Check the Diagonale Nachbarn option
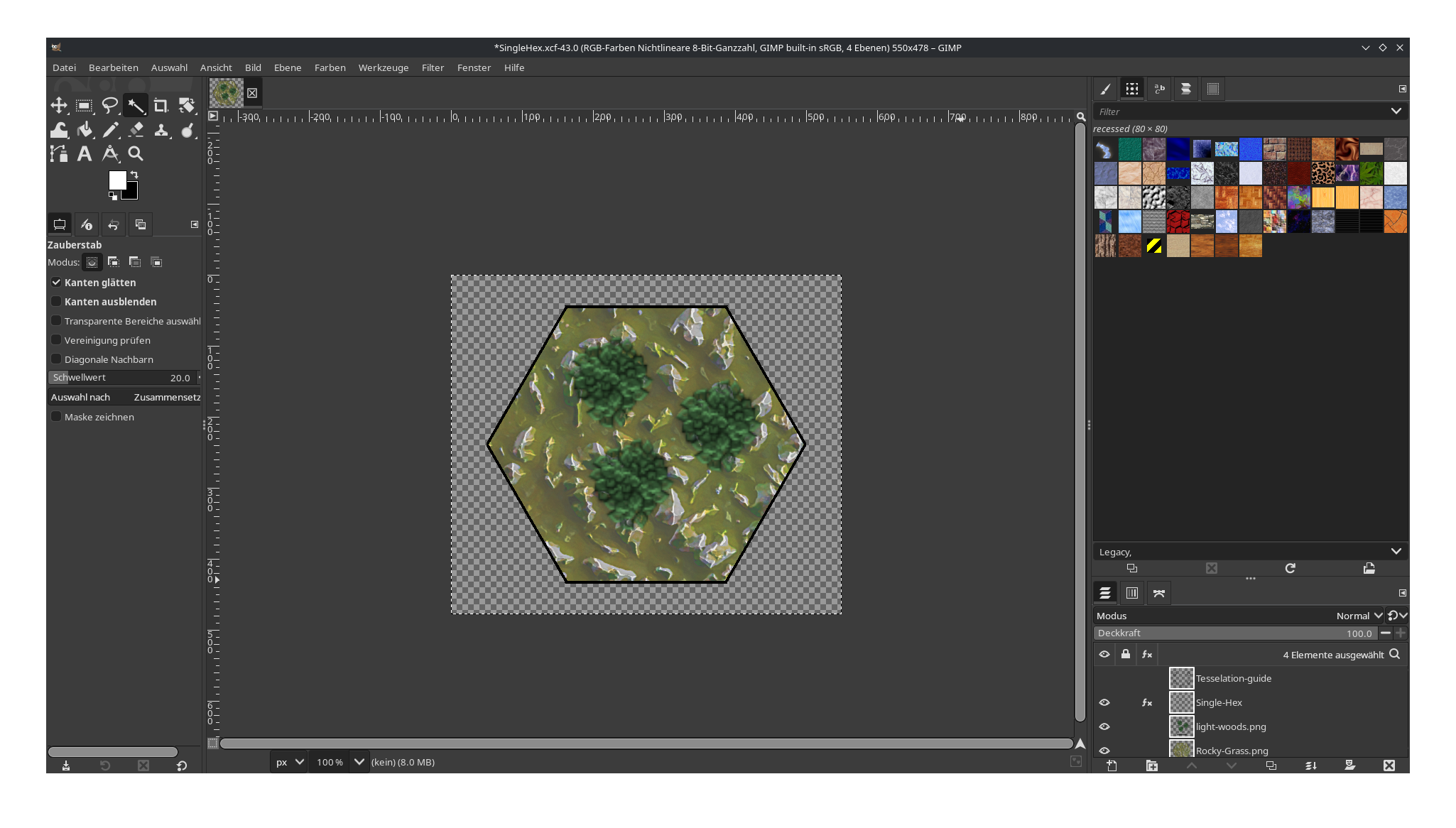Screen dimensions: 1456x828 point(56,359)
